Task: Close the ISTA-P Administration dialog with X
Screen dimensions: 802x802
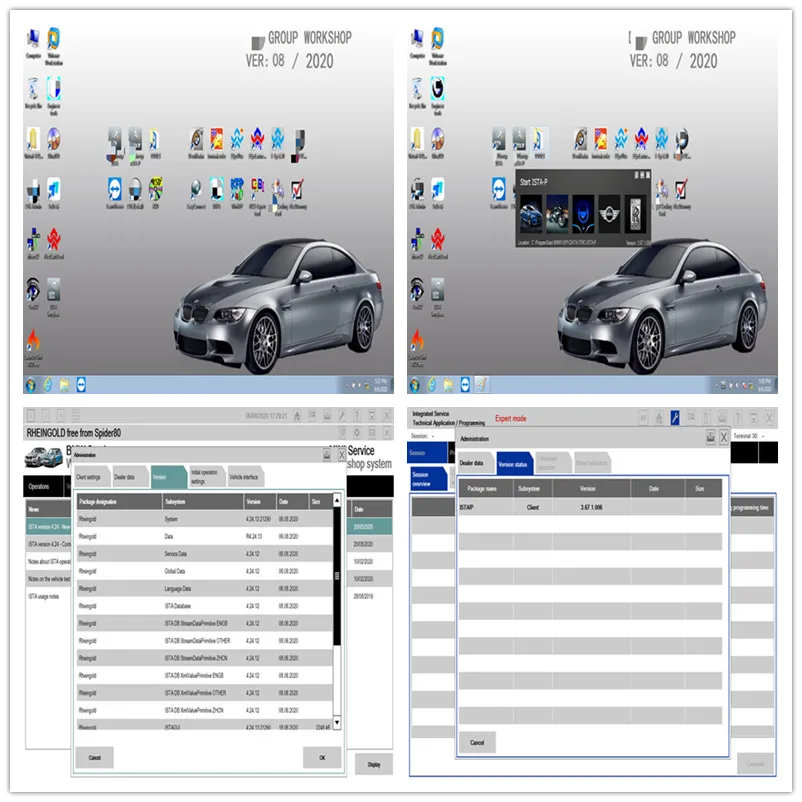Action: point(724,437)
